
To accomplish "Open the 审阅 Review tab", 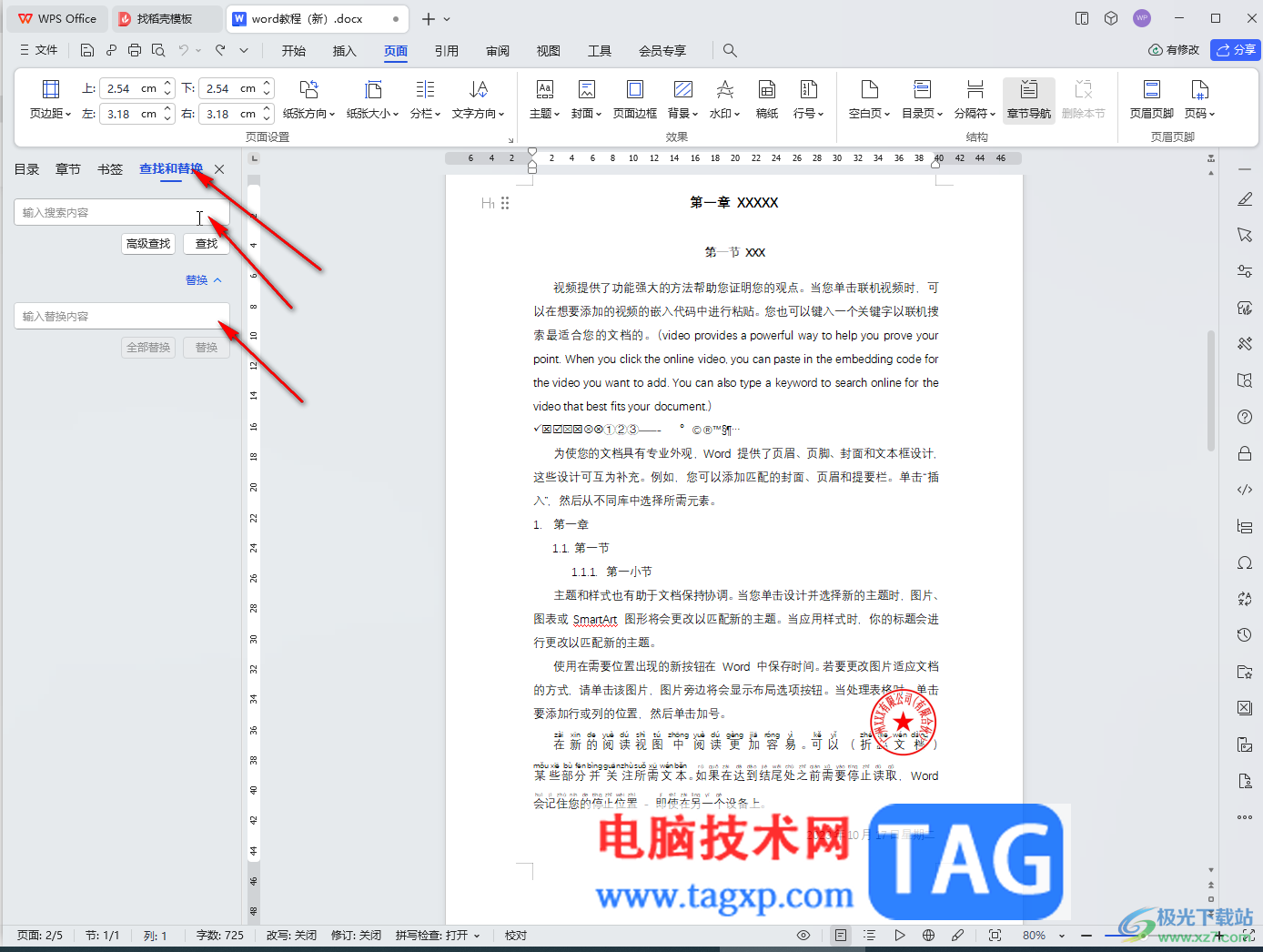I will [x=498, y=51].
